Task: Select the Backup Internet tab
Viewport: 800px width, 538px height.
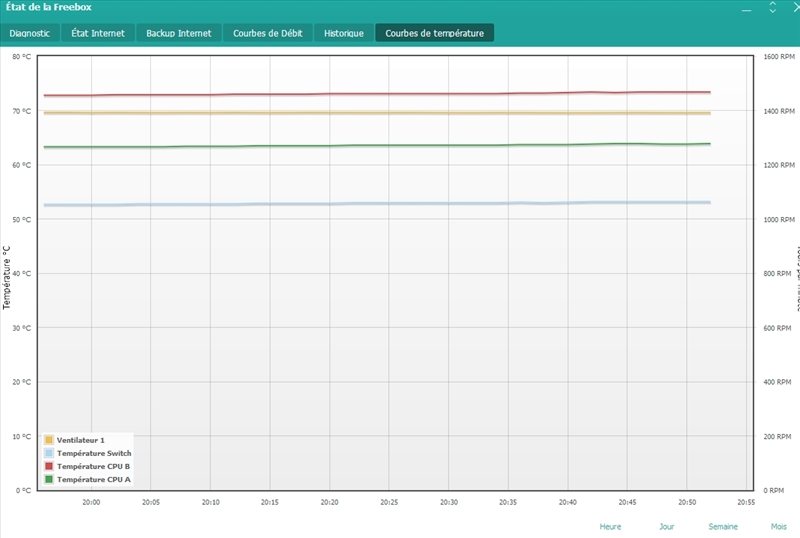Action: [179, 33]
